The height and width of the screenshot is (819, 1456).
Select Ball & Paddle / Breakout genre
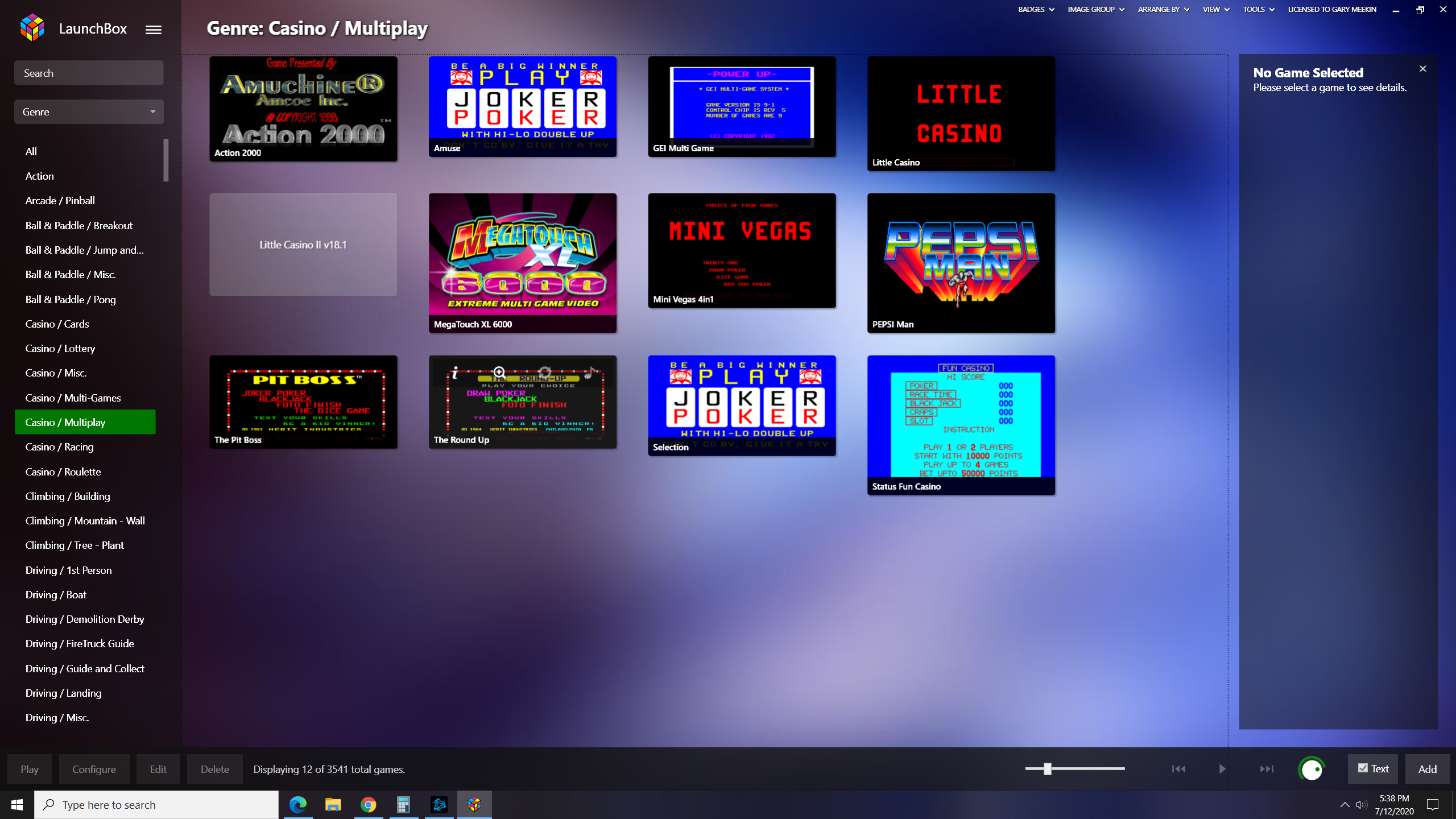(x=85, y=225)
